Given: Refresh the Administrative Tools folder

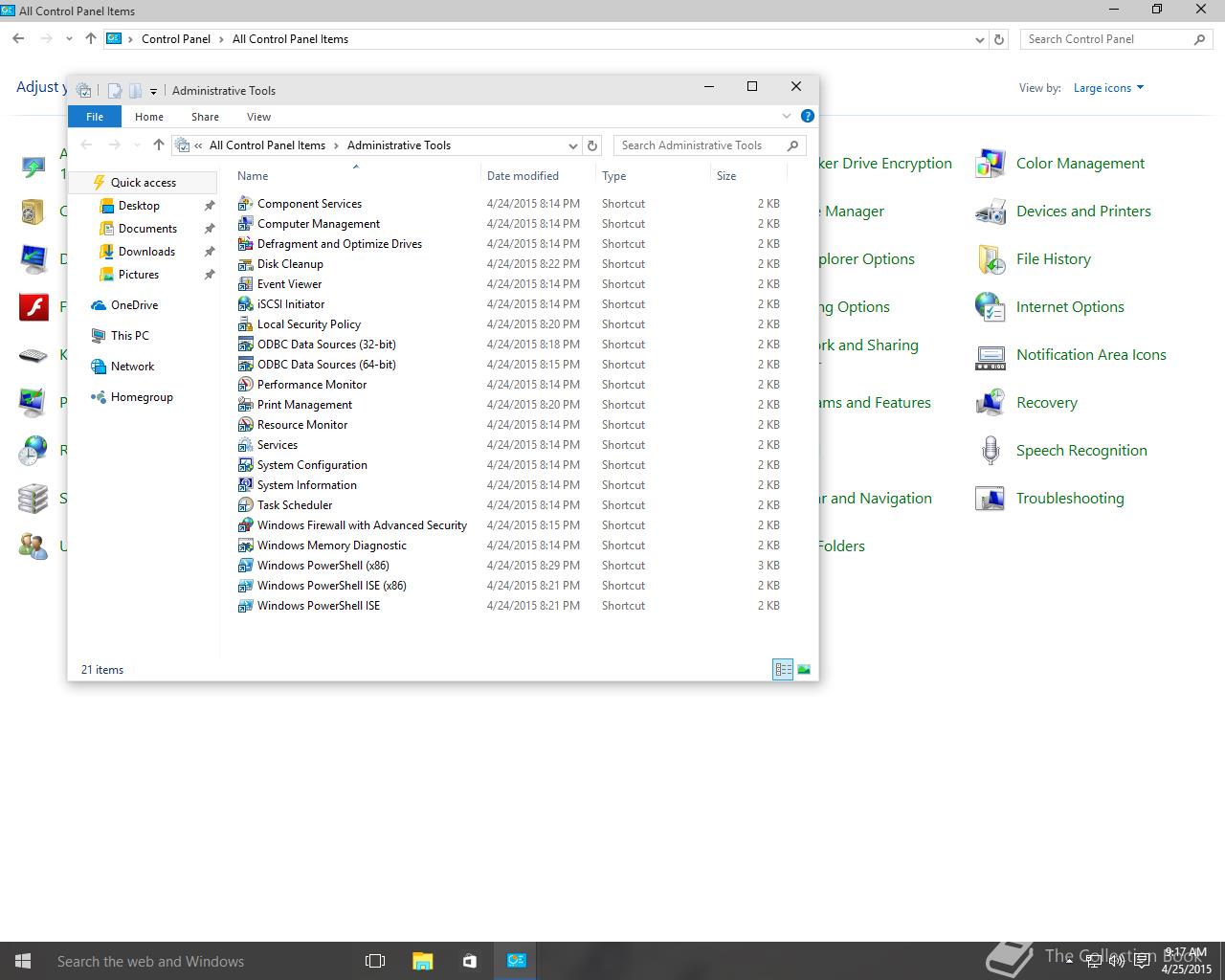Looking at the screenshot, I should (x=592, y=145).
